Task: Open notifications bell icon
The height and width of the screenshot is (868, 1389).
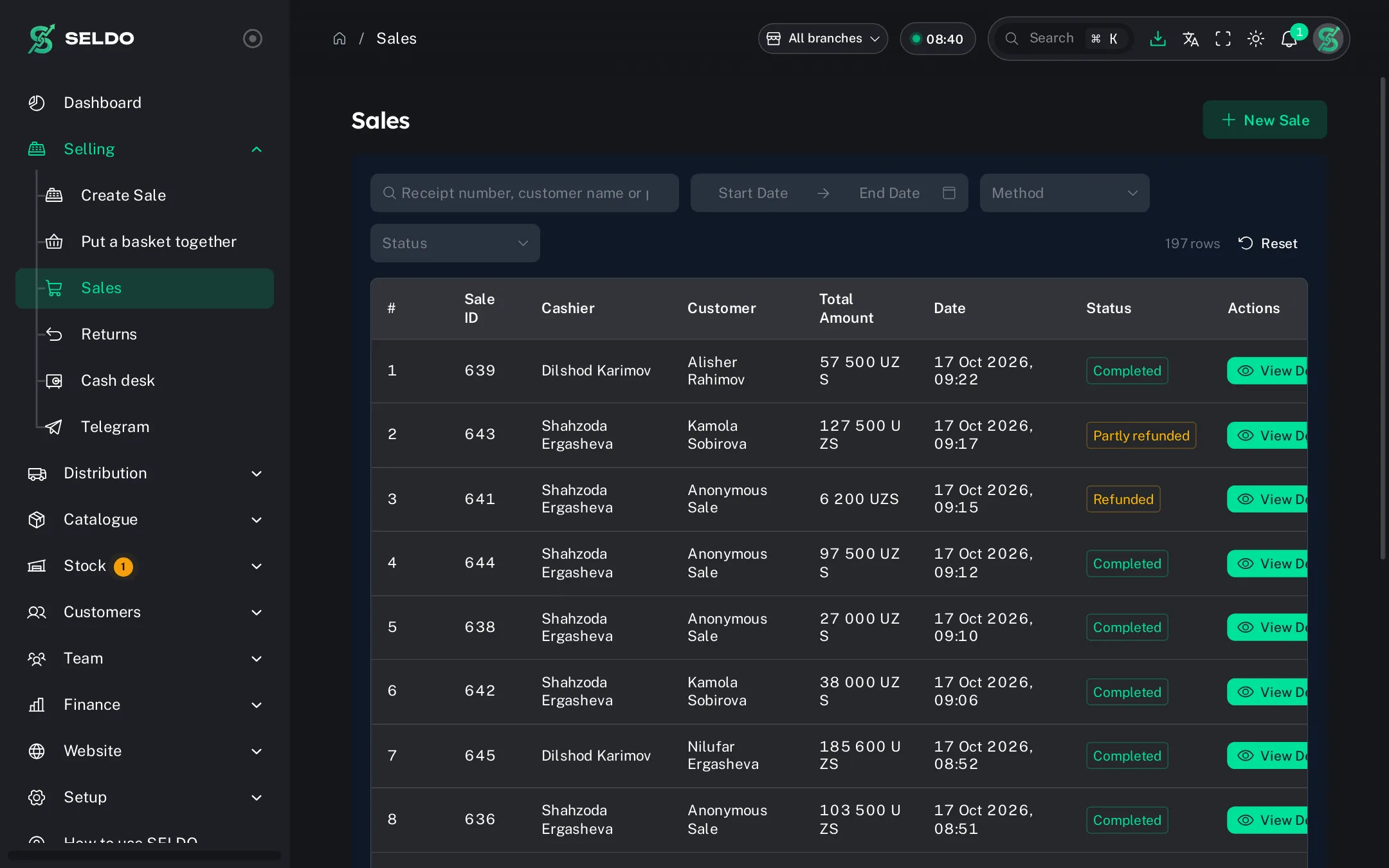Action: [x=1289, y=39]
